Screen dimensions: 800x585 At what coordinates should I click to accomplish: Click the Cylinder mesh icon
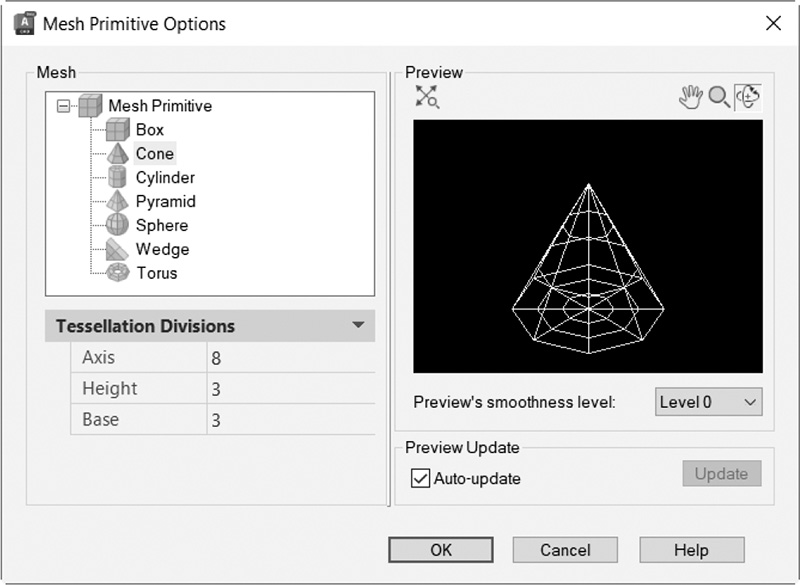117,177
